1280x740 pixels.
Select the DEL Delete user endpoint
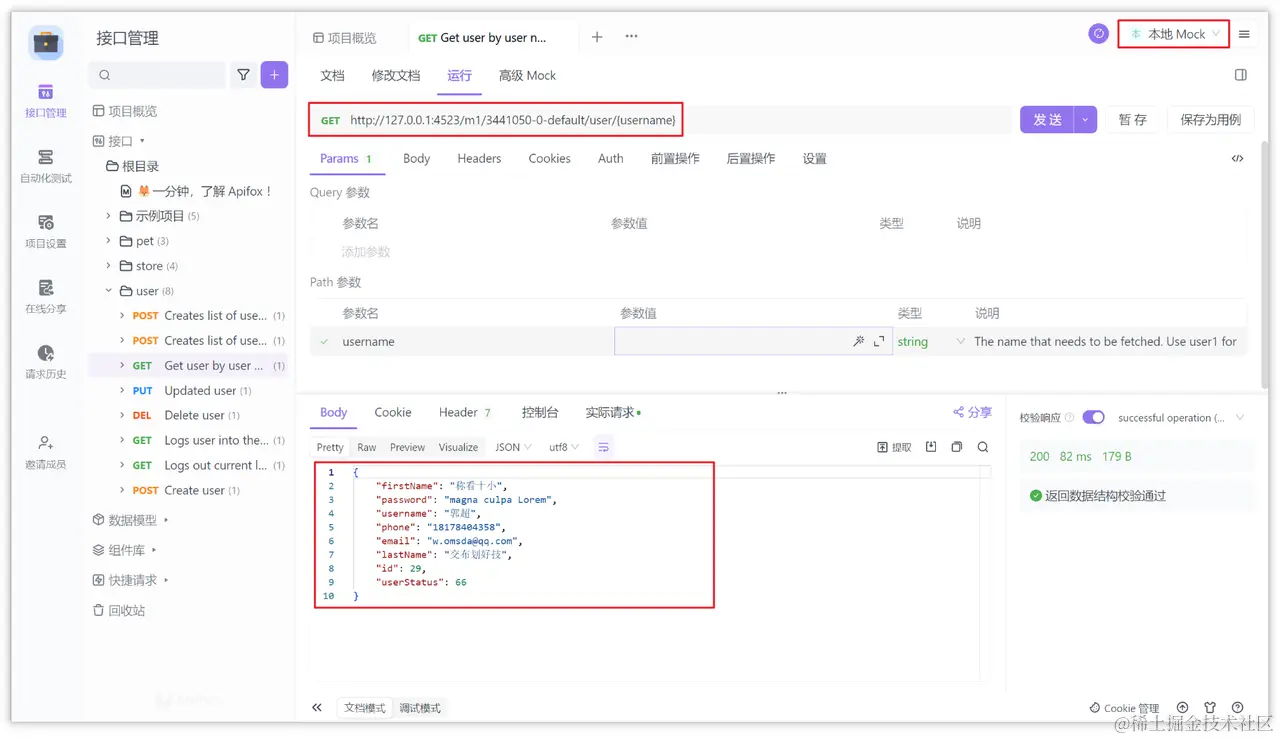(x=186, y=415)
